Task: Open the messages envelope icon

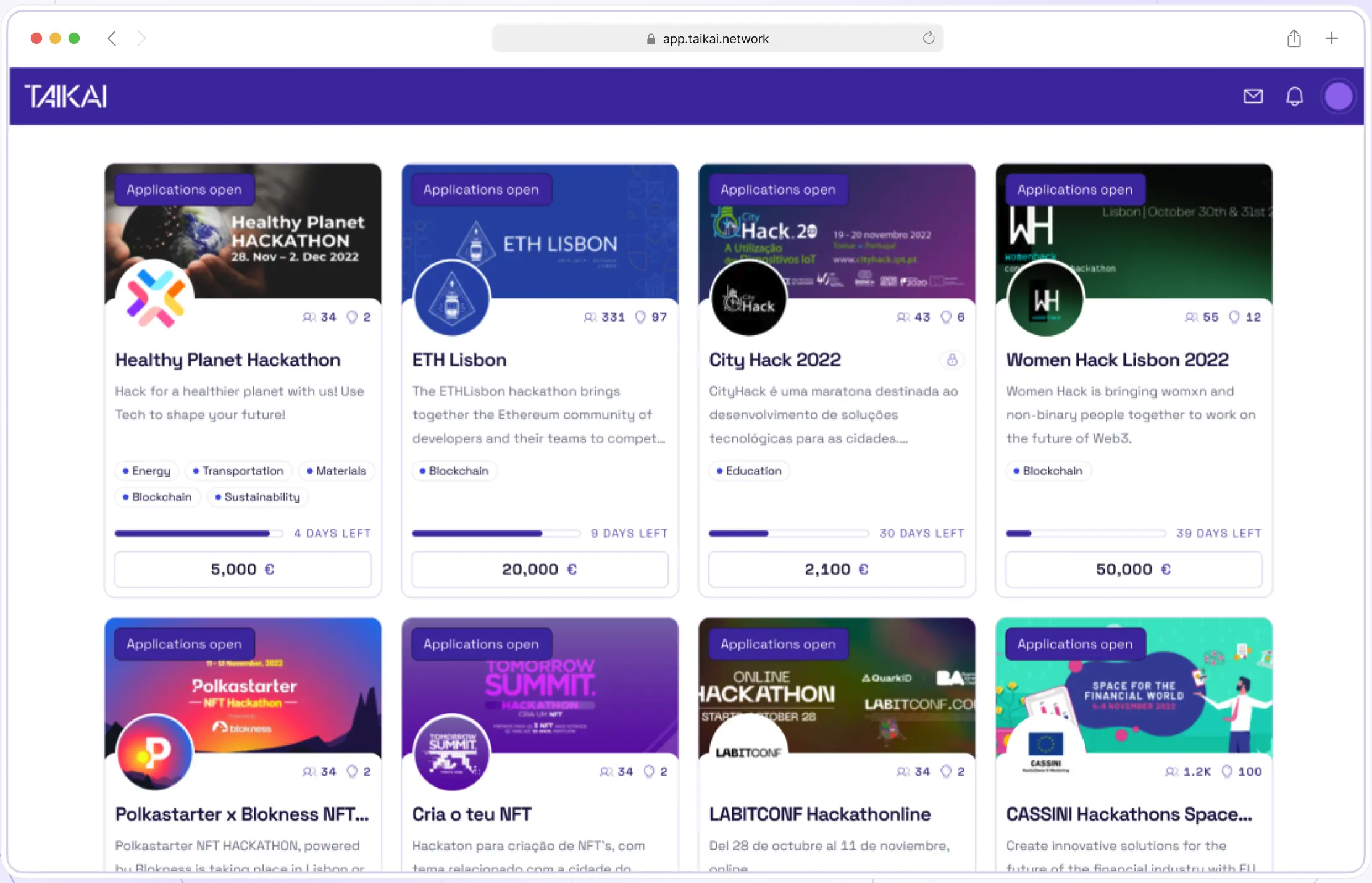Action: 1253,96
